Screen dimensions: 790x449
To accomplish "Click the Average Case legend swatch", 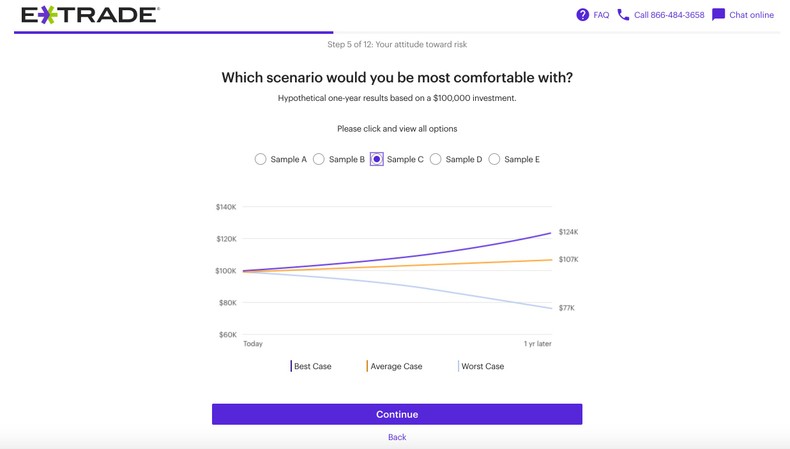I will [x=367, y=366].
